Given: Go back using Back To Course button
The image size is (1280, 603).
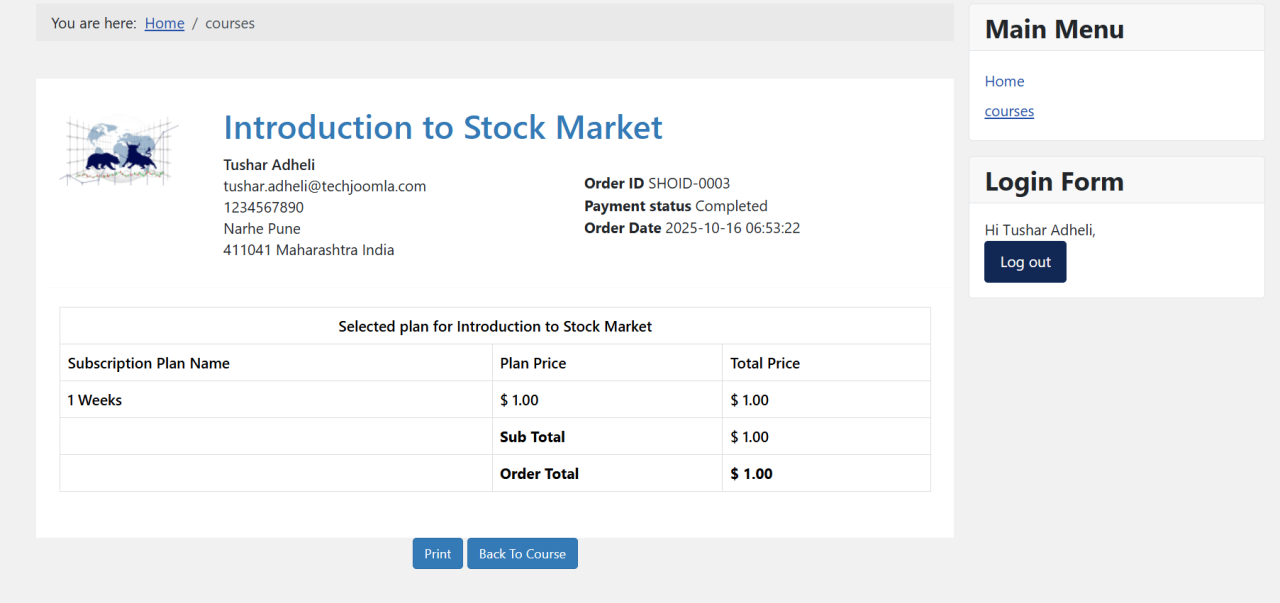Looking at the screenshot, I should point(522,554).
